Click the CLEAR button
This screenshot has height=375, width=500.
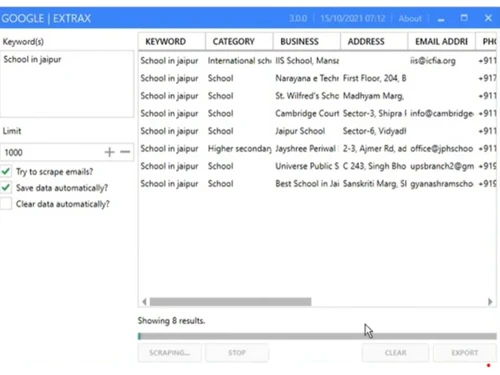[x=396, y=353]
